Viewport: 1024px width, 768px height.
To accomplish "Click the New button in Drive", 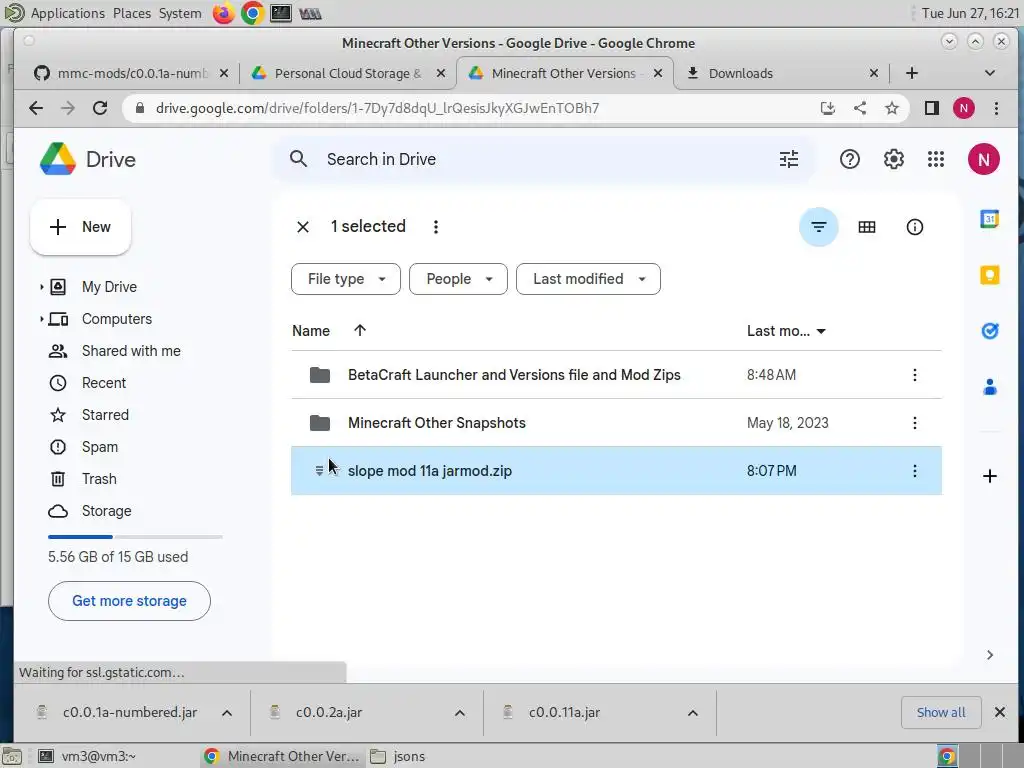I will [80, 227].
